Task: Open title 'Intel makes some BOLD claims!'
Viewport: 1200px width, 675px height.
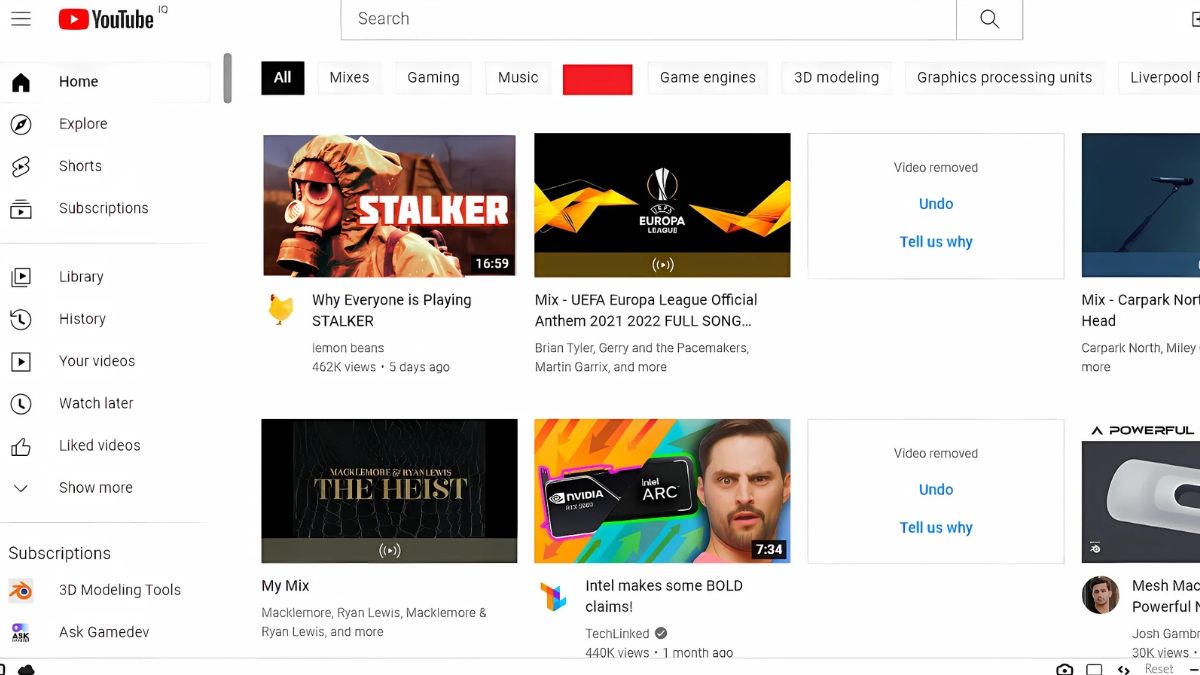Action: coord(664,596)
